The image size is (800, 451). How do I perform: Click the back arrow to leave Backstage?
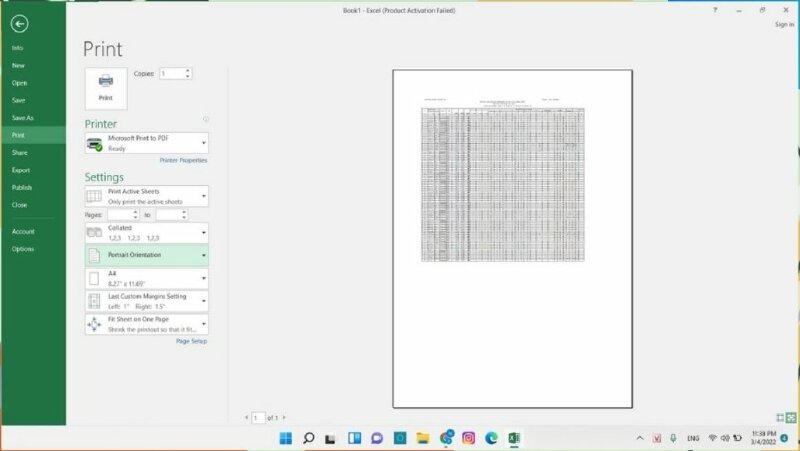coord(19,24)
